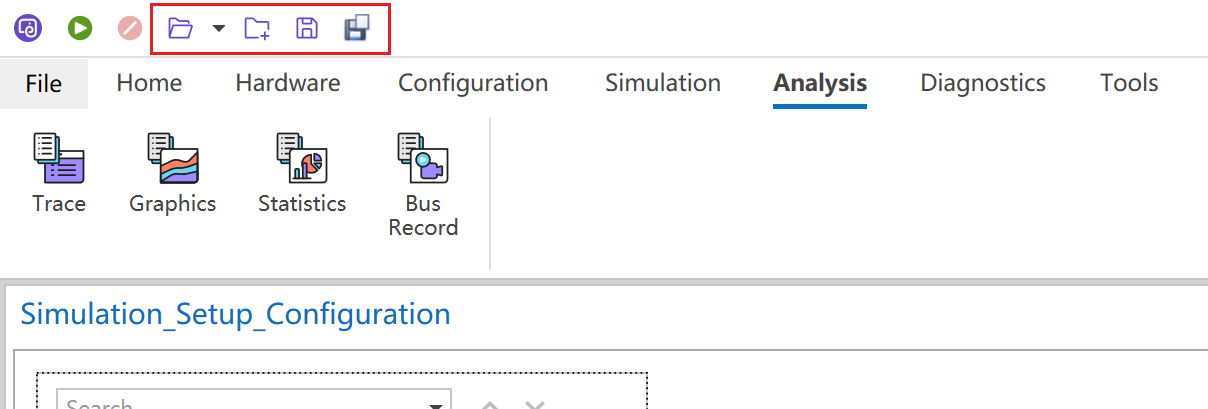Open the File menu
The width and height of the screenshot is (1208, 409).
(x=44, y=83)
